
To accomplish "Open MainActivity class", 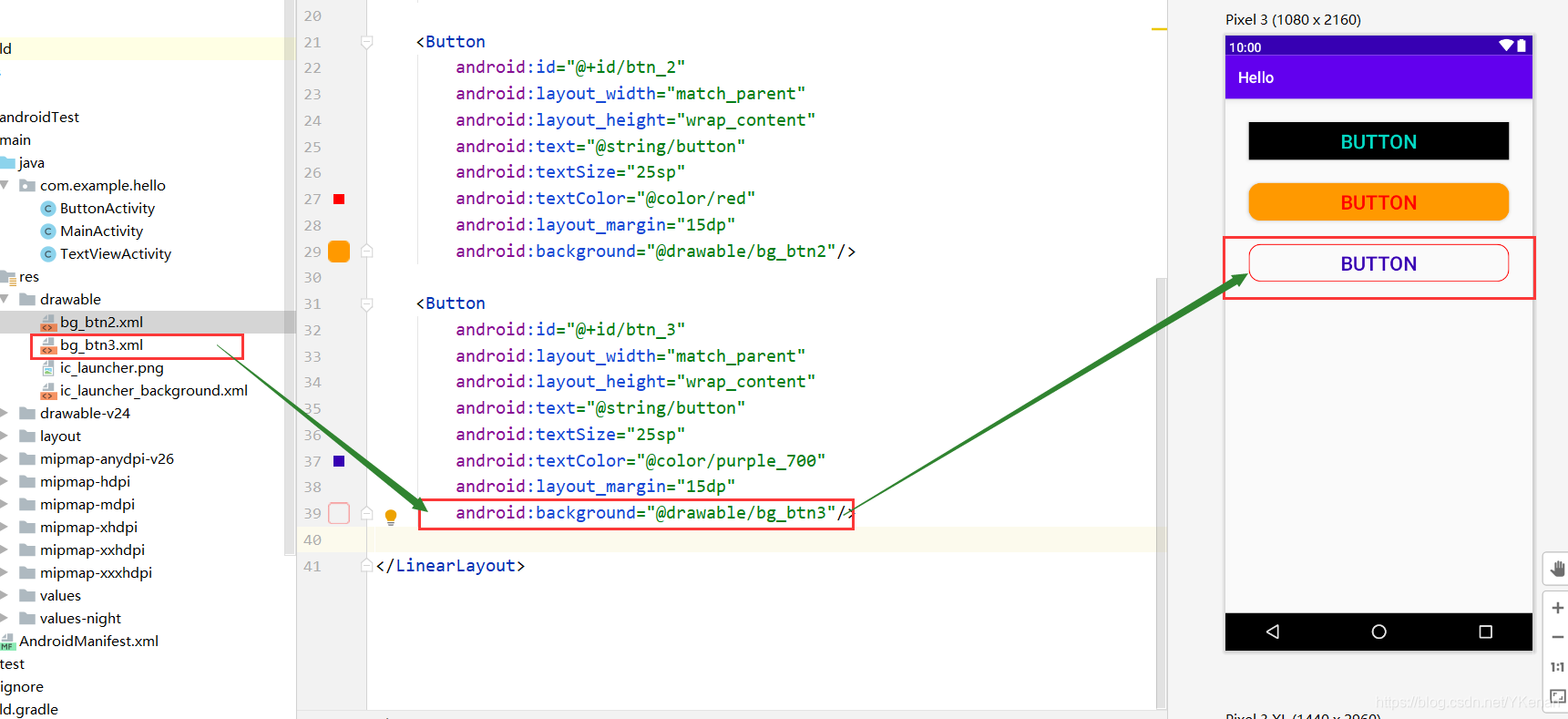I will tap(101, 231).
